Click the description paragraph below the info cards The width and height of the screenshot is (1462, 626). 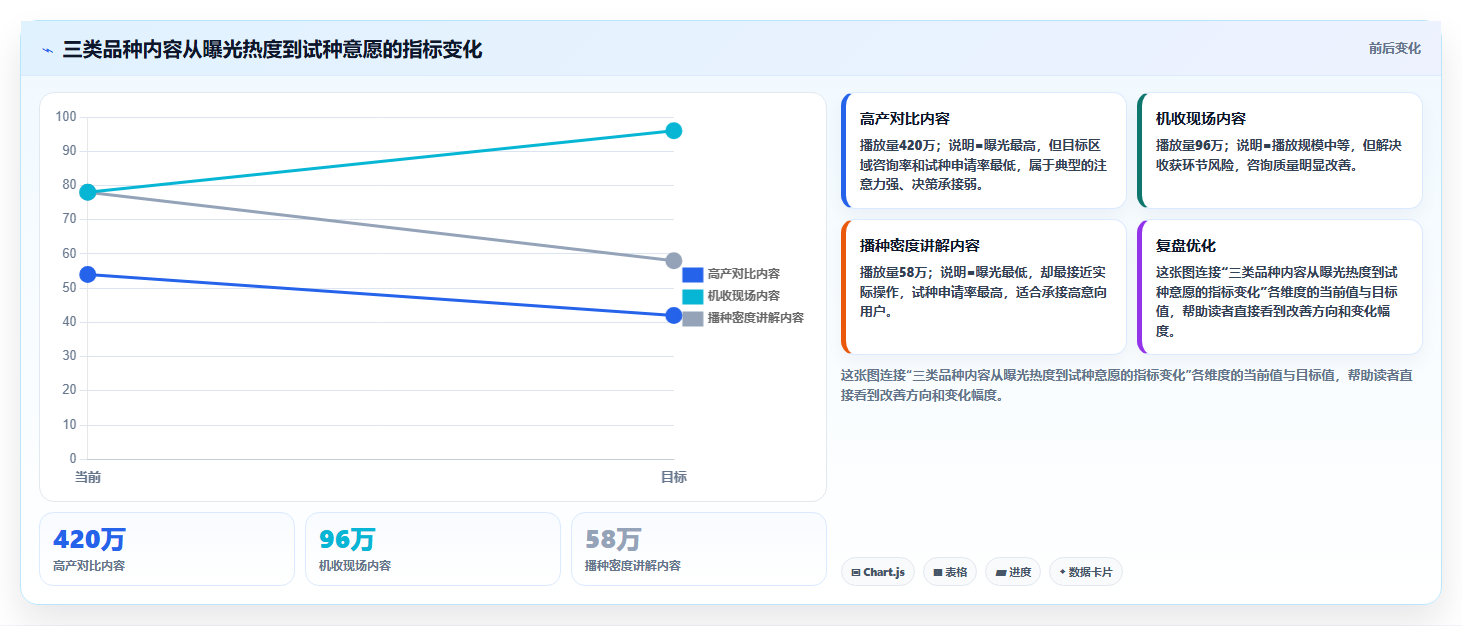[1127, 385]
